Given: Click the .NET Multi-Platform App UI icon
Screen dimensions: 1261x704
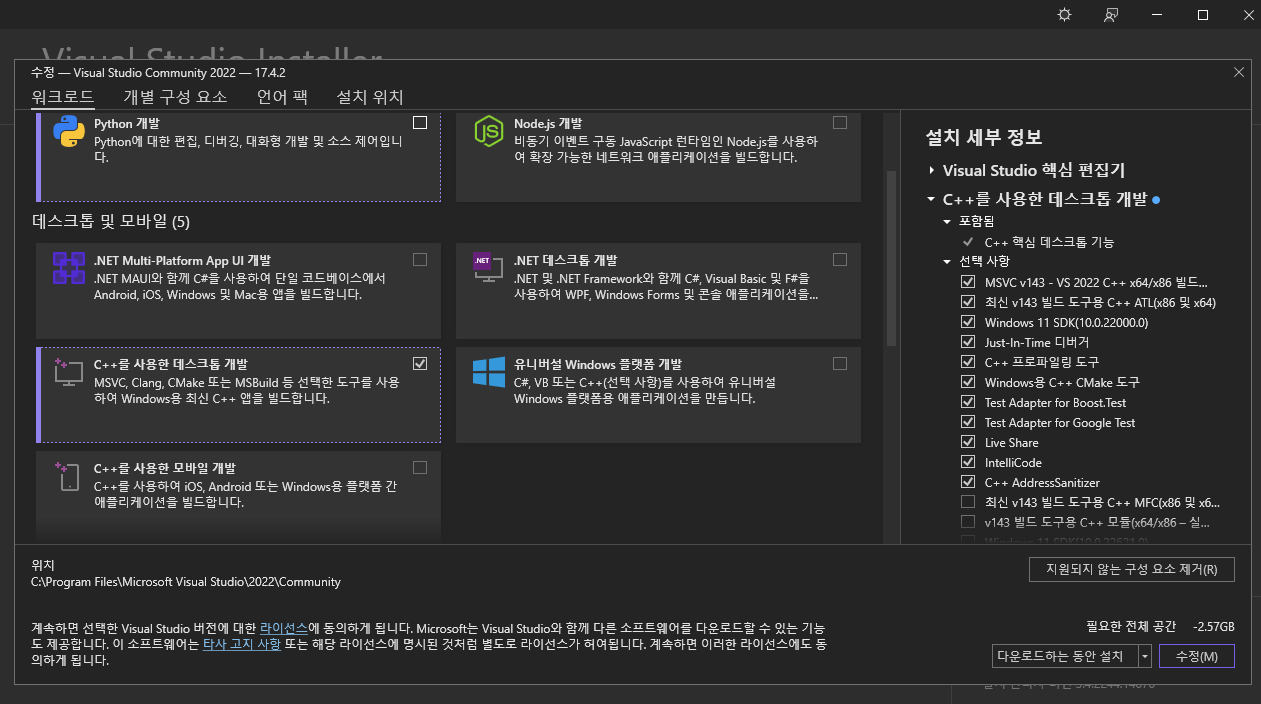Looking at the screenshot, I should 68,268.
